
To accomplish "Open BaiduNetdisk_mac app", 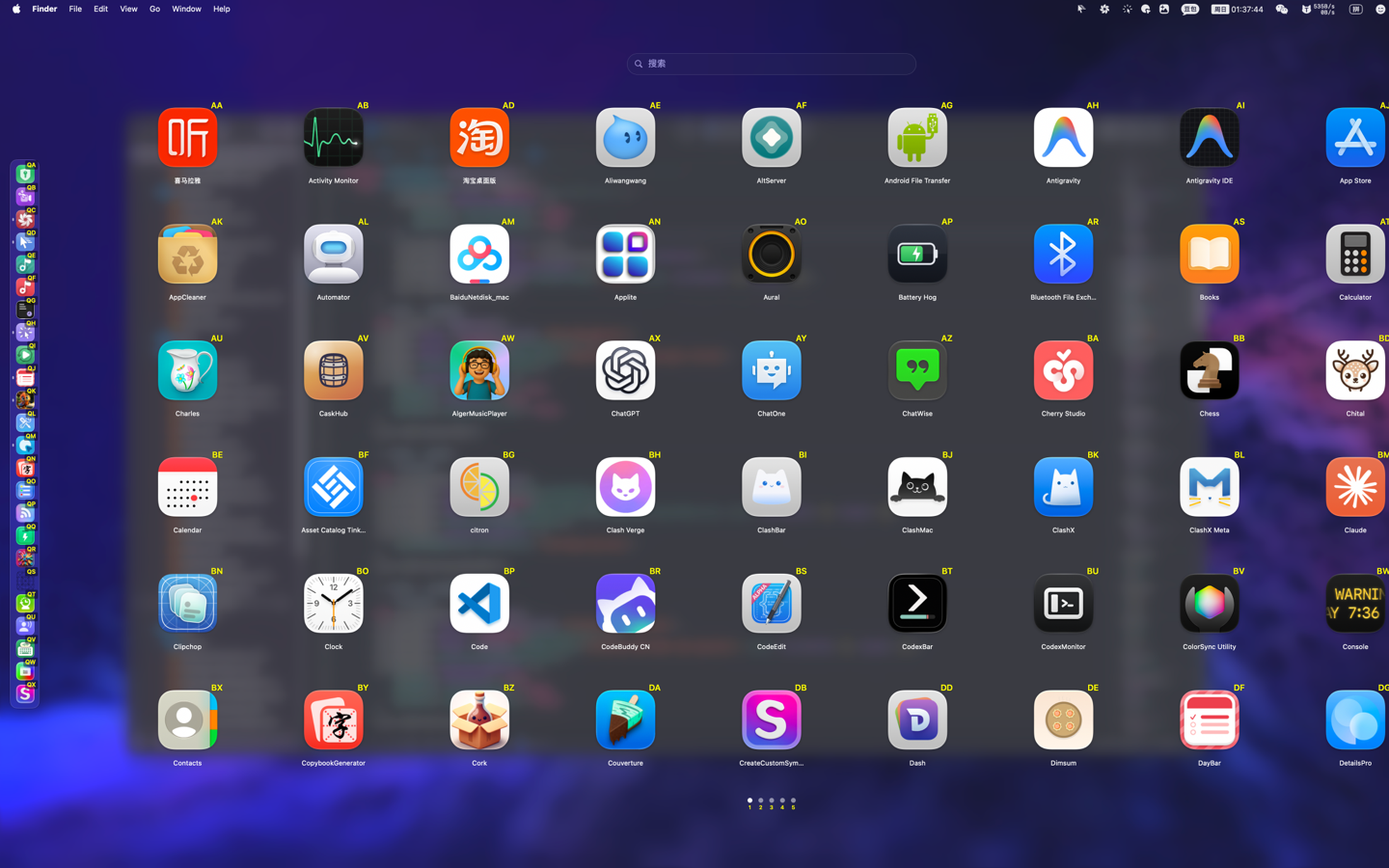I will click(479, 255).
